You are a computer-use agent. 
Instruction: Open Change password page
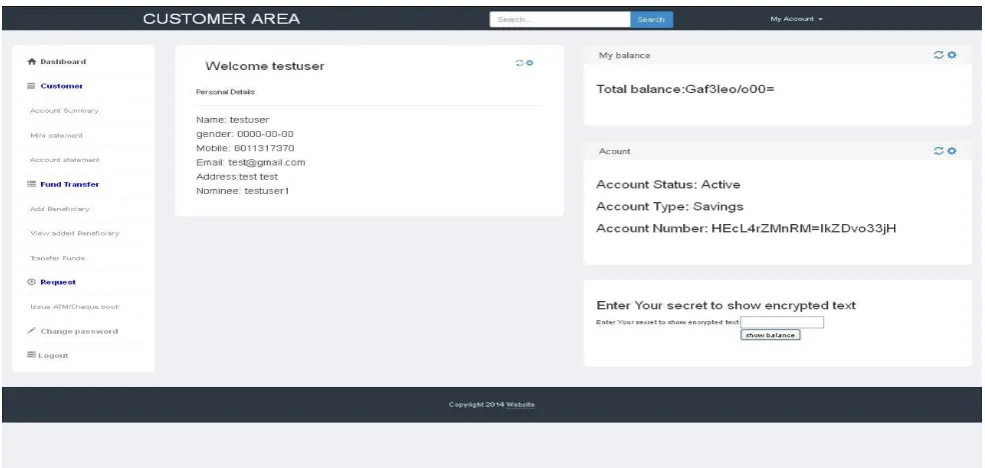pyautogui.click(x=79, y=331)
